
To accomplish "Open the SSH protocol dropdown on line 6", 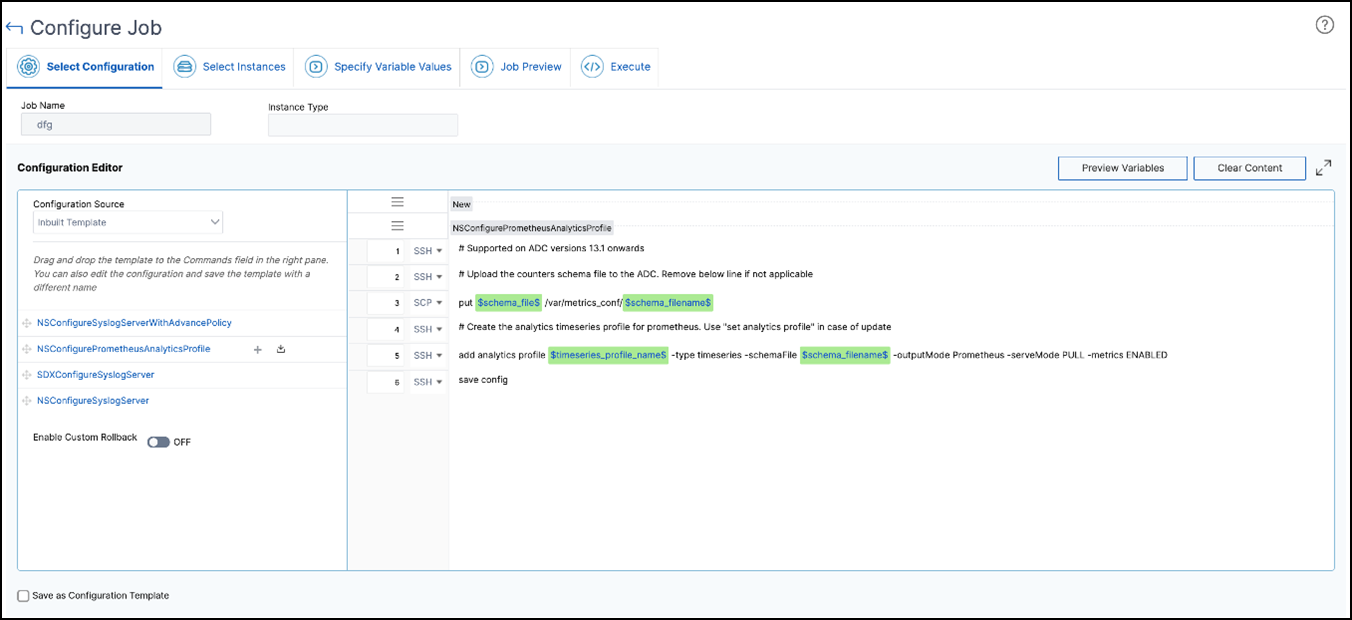I will pyautogui.click(x=428, y=382).
